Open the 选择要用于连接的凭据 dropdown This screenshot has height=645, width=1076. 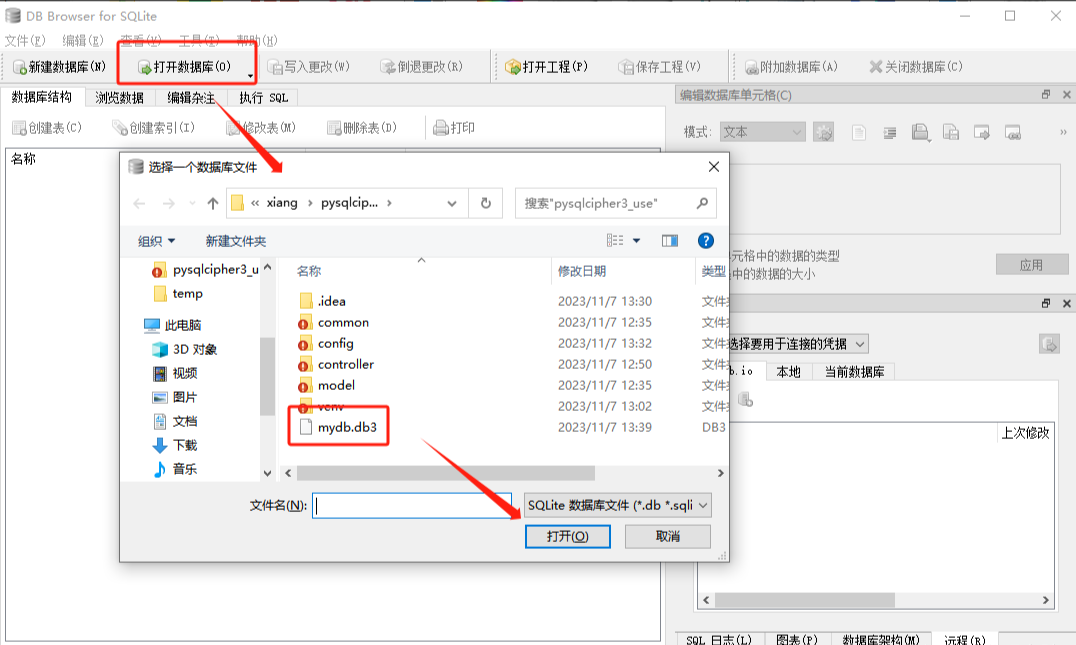pos(798,344)
